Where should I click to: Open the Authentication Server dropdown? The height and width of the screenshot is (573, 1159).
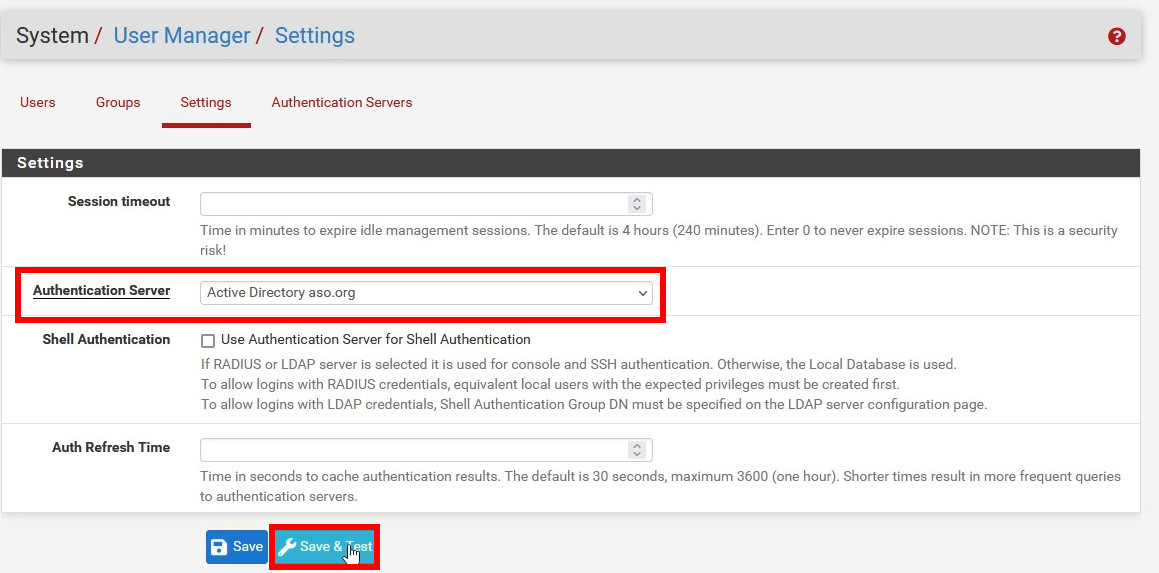click(x=426, y=293)
